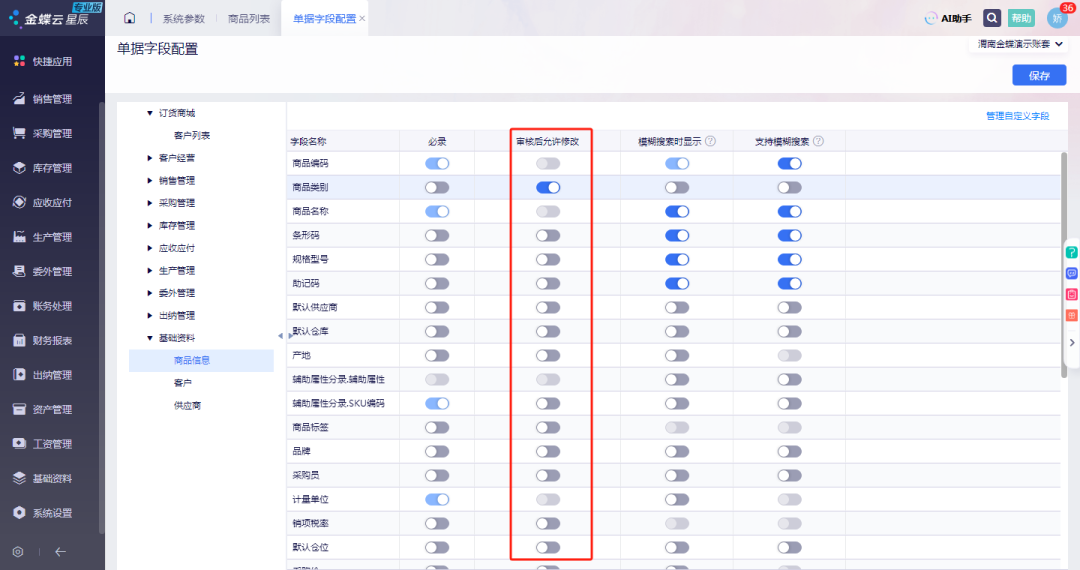Collapse sidebar with the back arrow
Viewport: 1080px width, 570px height.
click(61, 551)
